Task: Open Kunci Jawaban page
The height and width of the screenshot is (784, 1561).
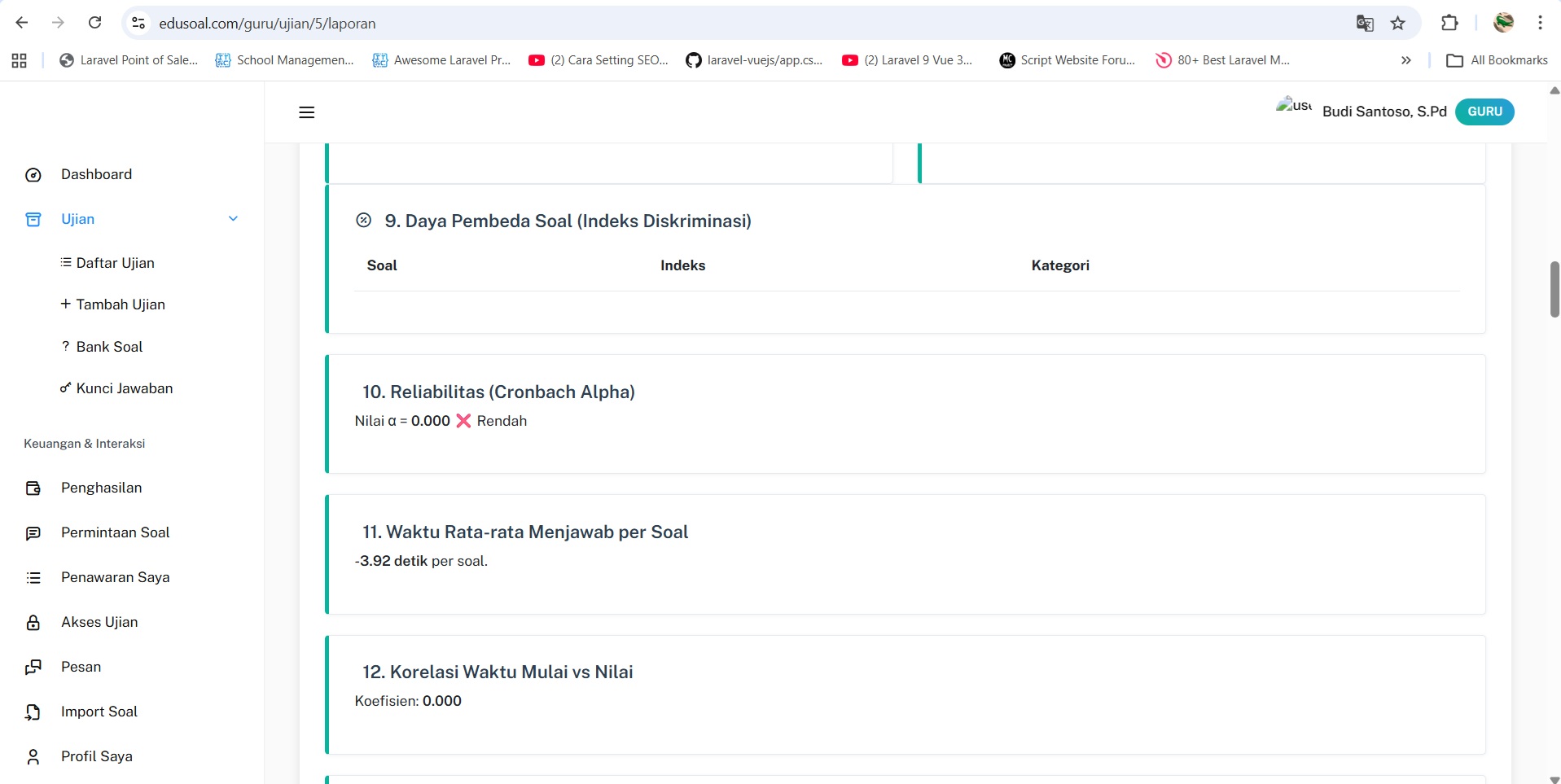Action: pyautogui.click(x=124, y=388)
